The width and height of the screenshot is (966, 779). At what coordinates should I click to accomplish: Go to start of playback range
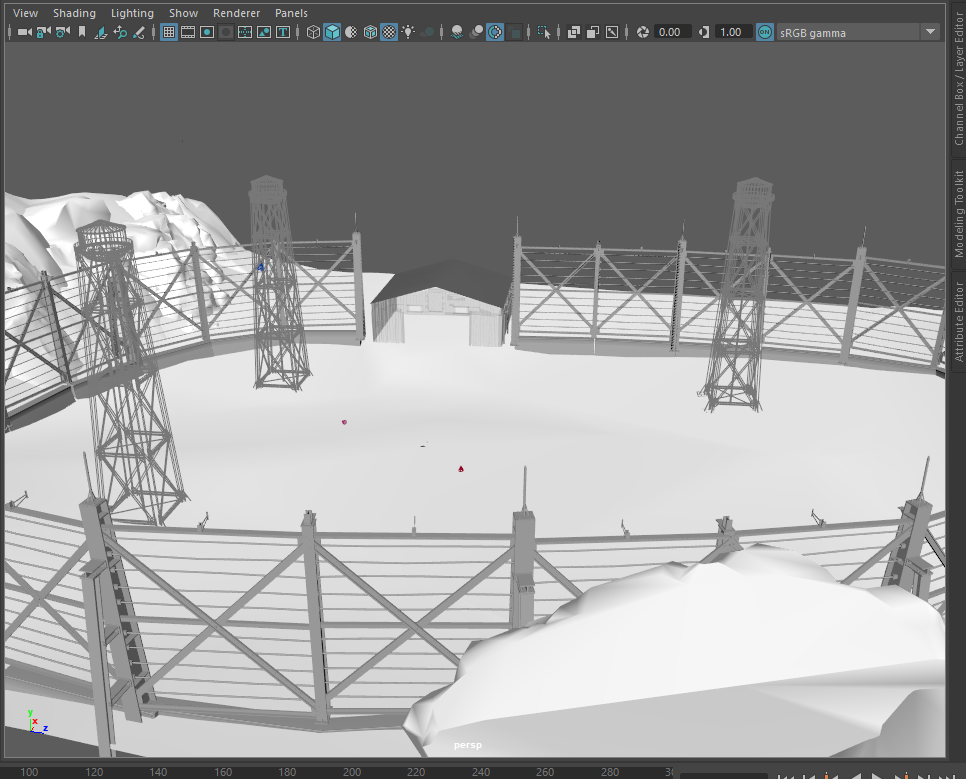(785, 775)
